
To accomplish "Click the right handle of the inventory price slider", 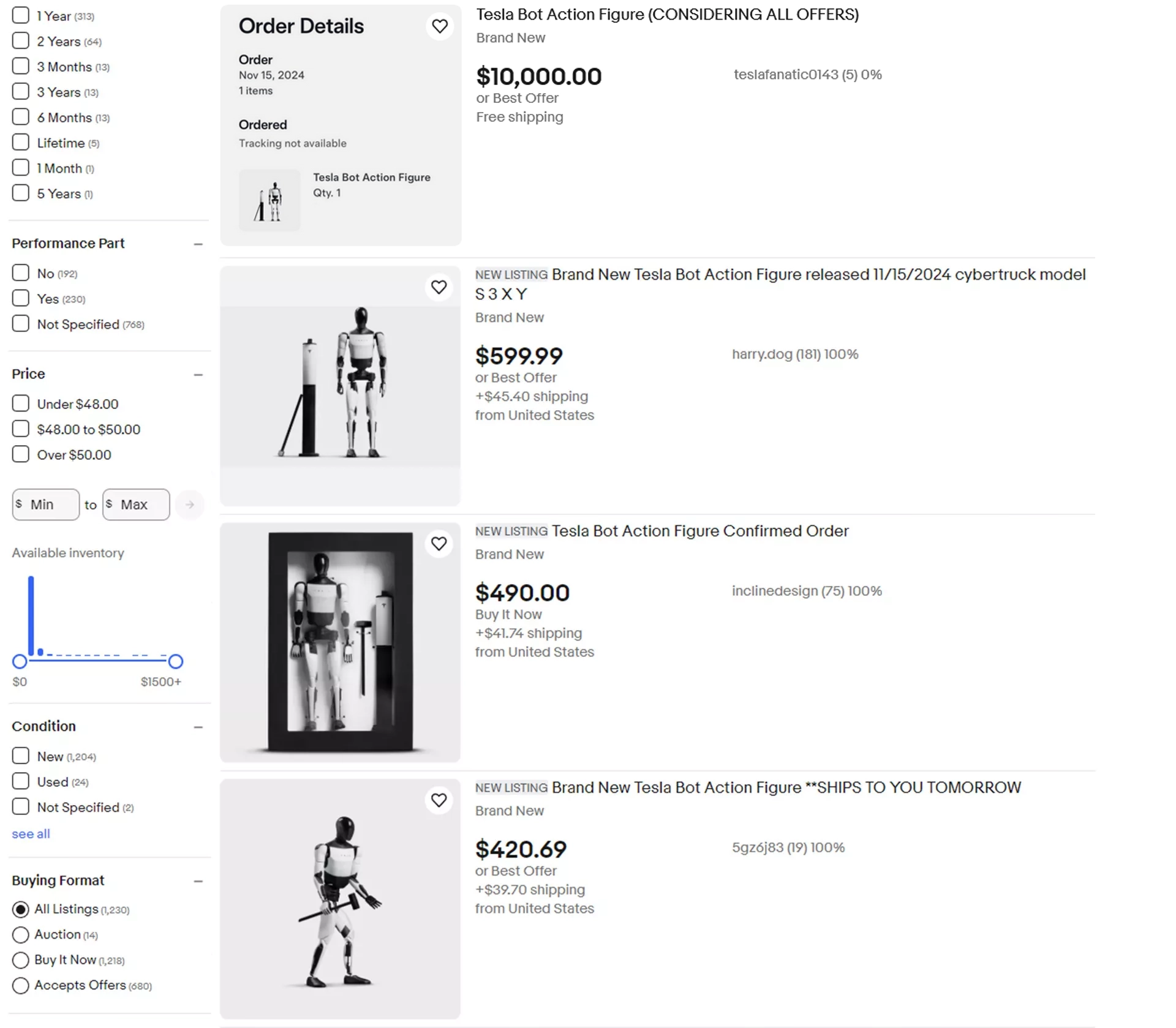I will point(176,661).
